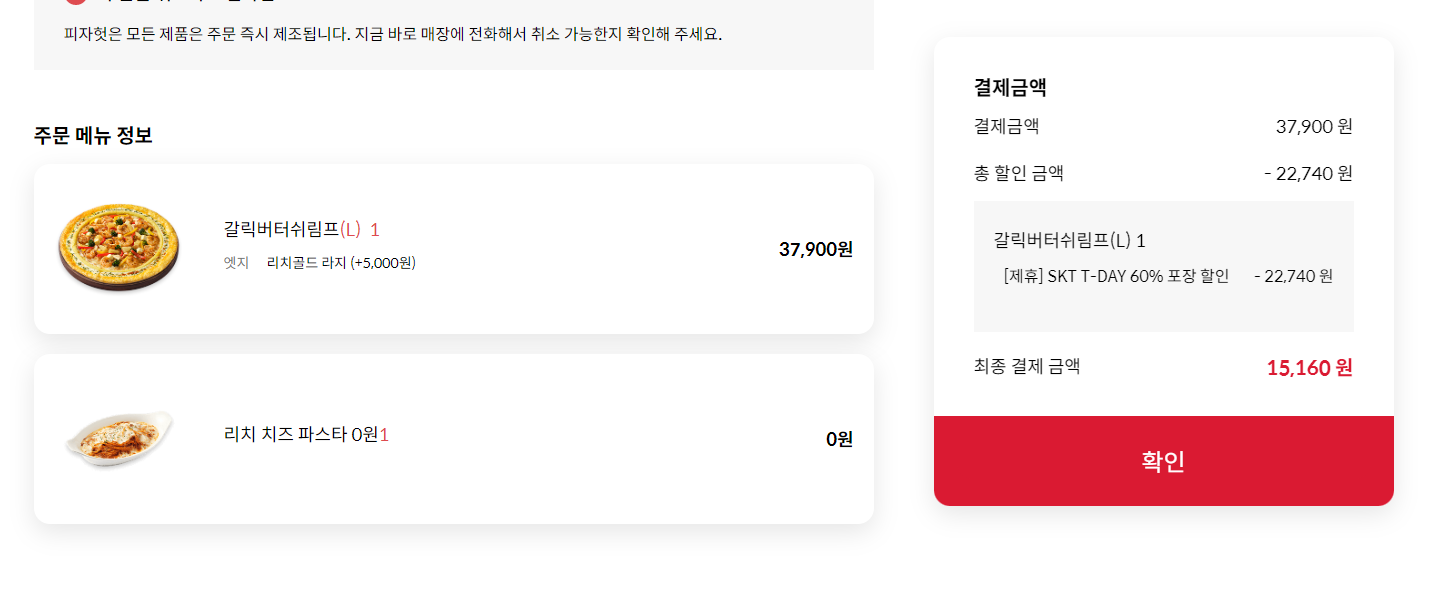Click the 최종 결제 금액 label
Image resolution: width=1431 pixels, height=596 pixels.
click(1026, 367)
